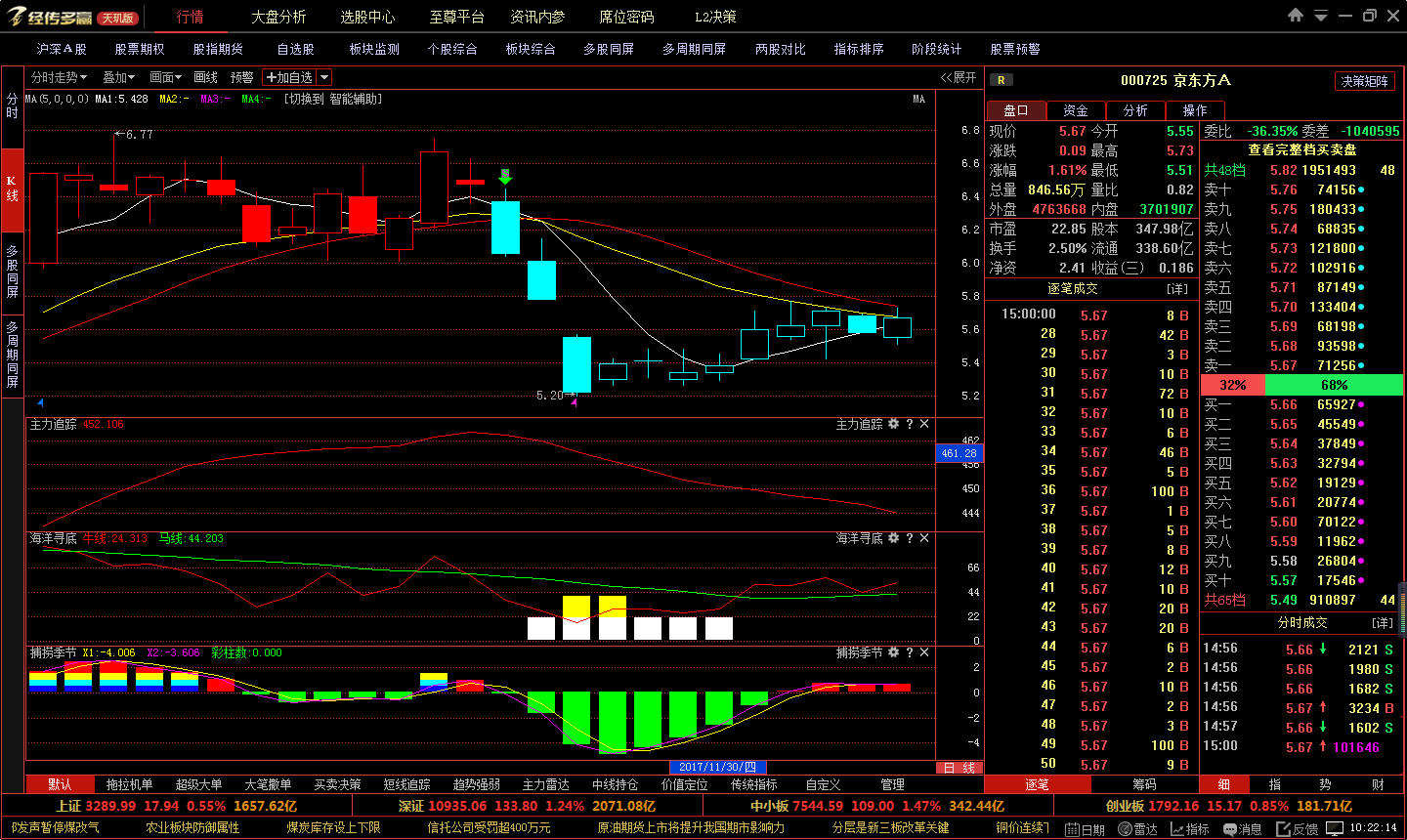This screenshot has width=1407, height=840.
Task: Choose 超级大单 indicator template
Action: (198, 784)
